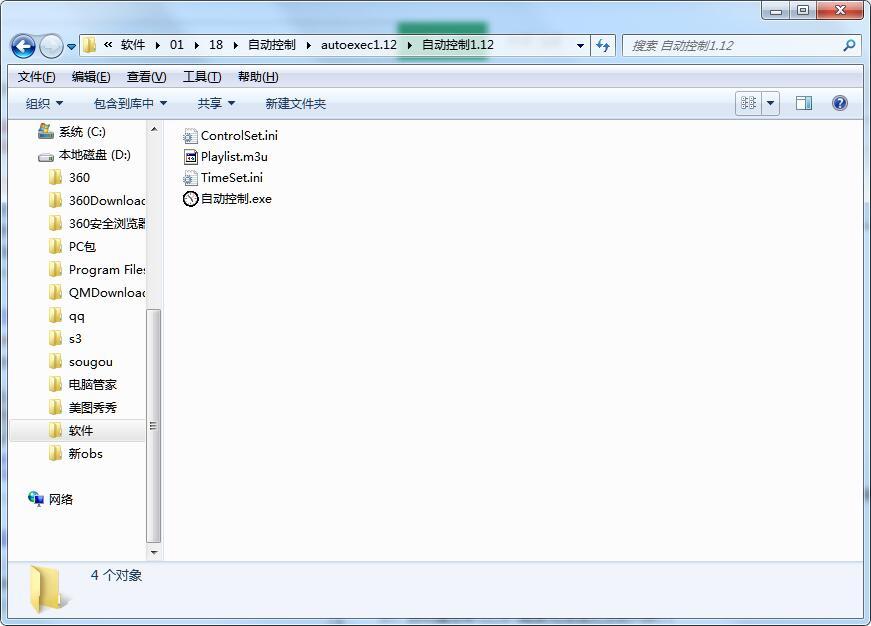
Task: Select 电脑管家 folder in tree
Action: pos(92,384)
